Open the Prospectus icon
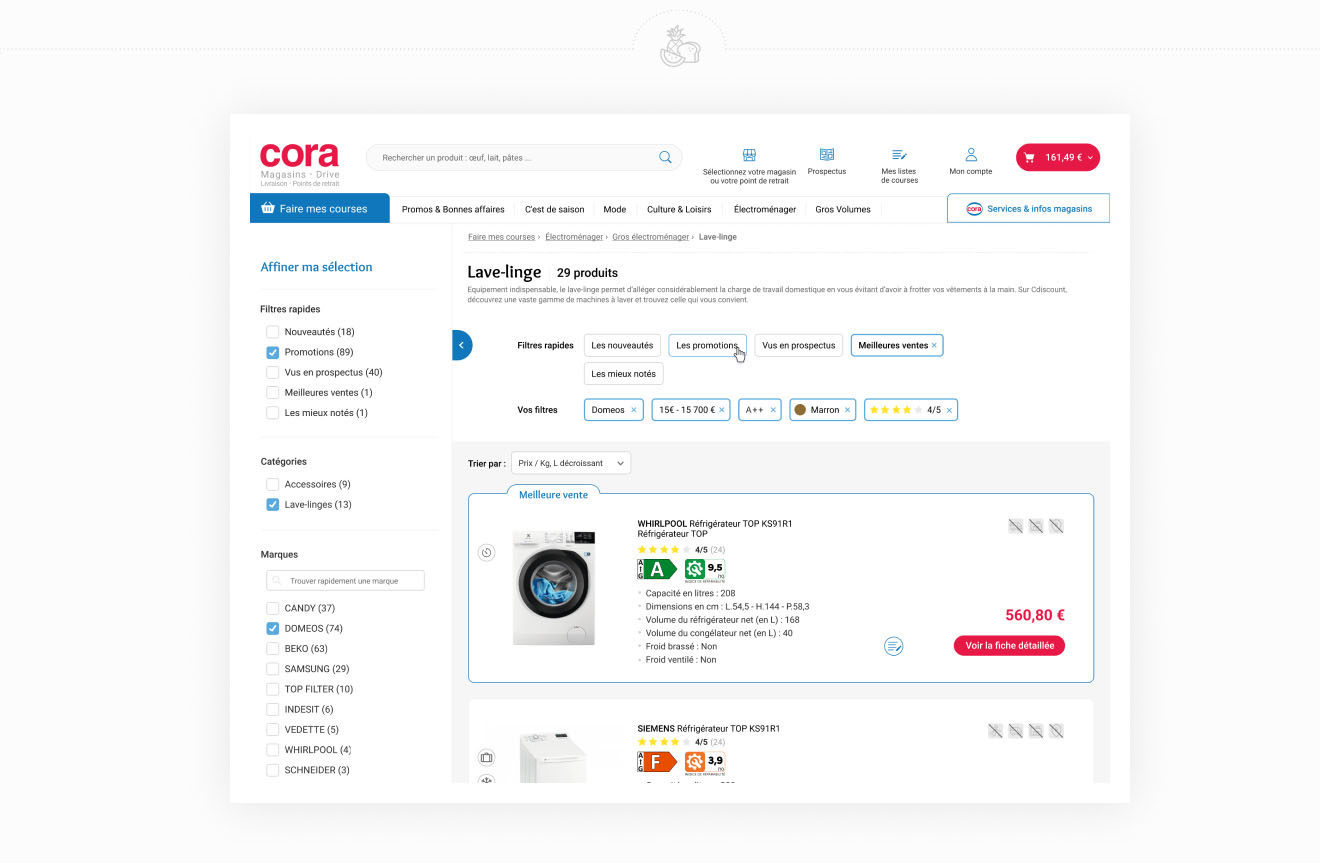 (x=827, y=155)
